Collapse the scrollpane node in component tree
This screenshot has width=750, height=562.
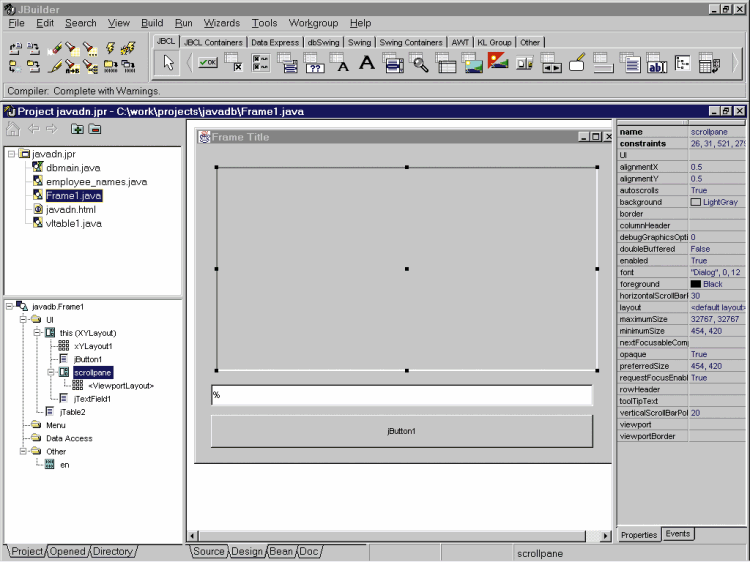(50, 372)
